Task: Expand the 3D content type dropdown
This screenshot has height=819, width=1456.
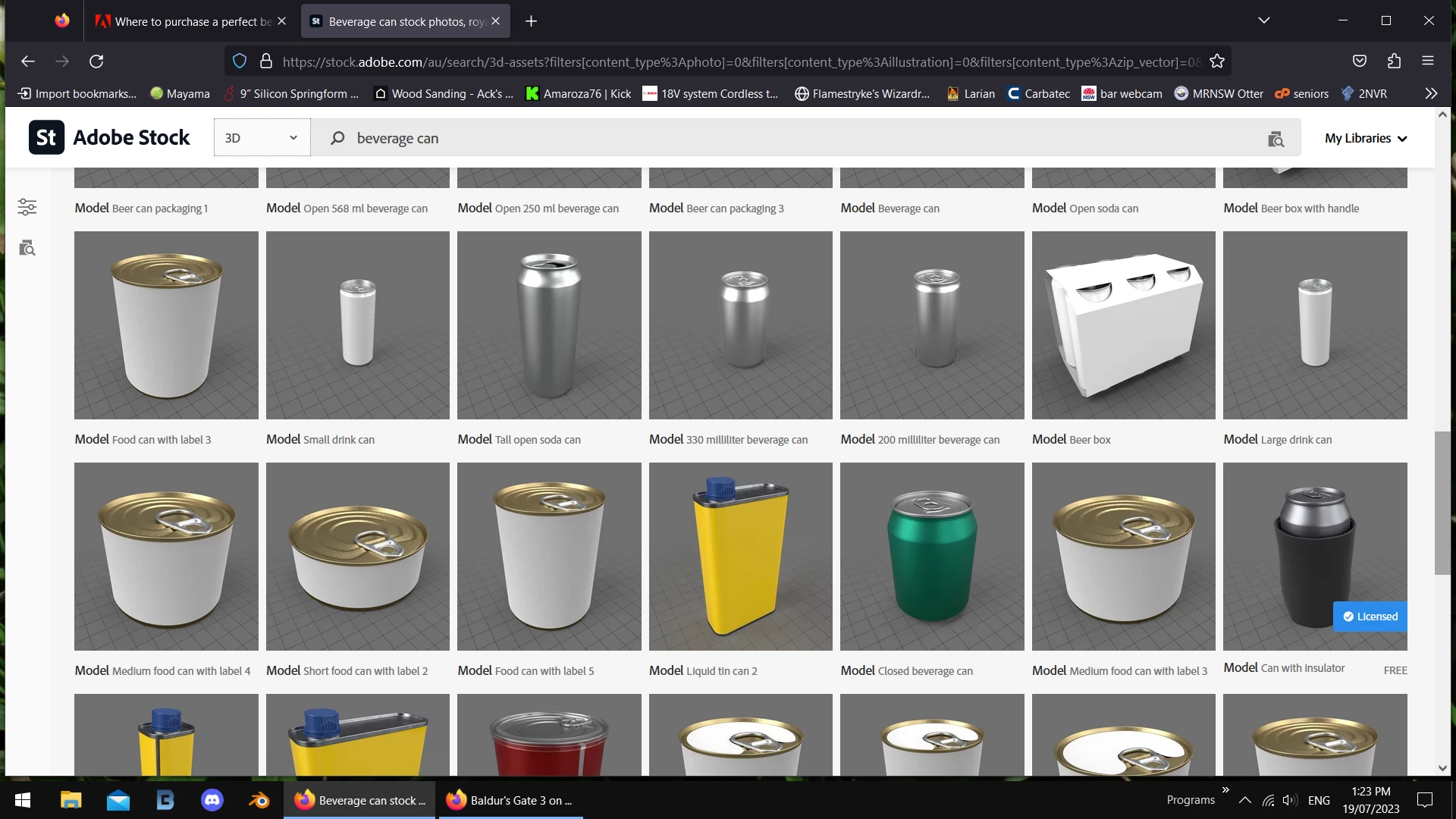Action: pos(262,138)
